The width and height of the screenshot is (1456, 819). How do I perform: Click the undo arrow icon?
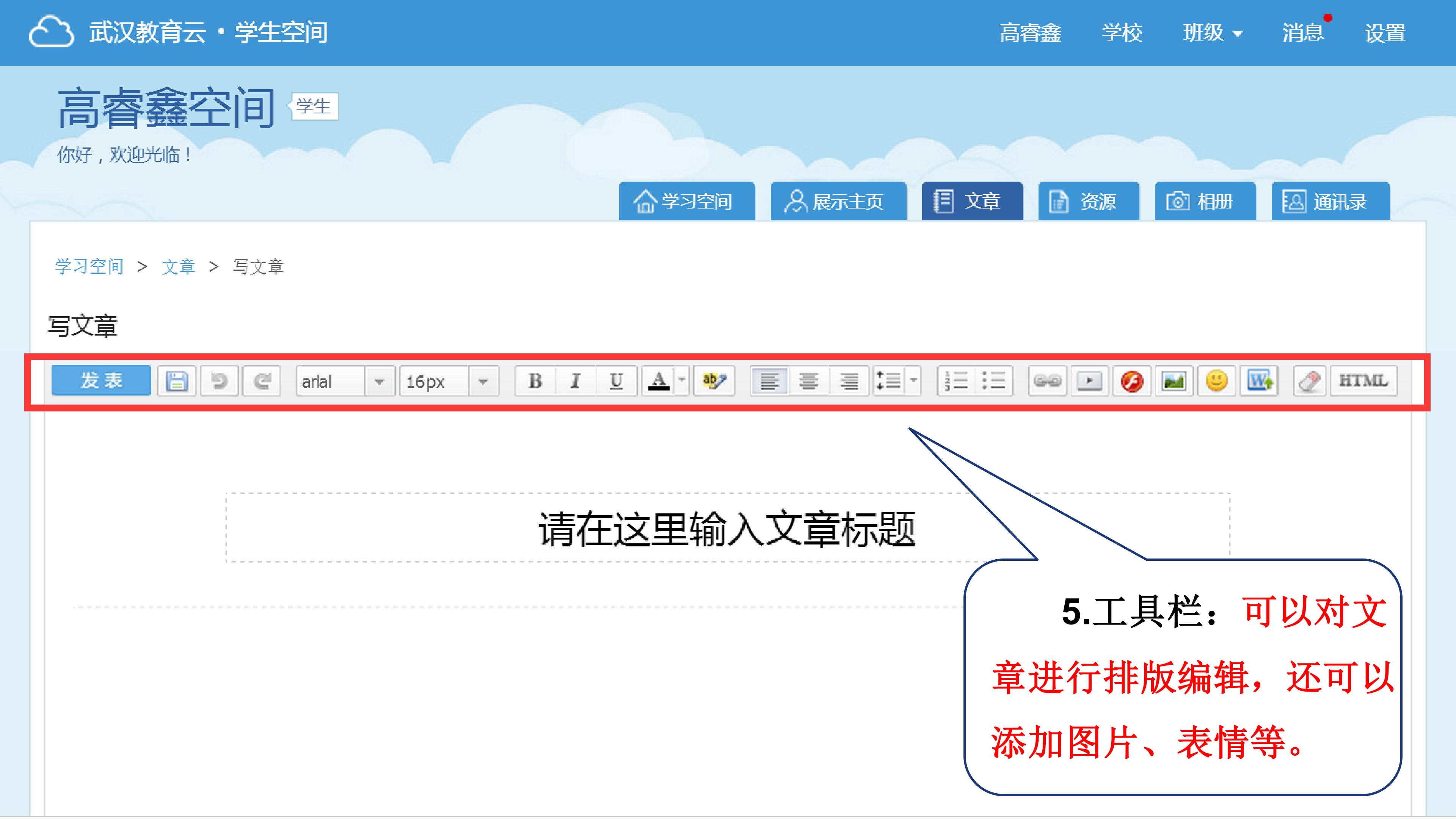(219, 381)
